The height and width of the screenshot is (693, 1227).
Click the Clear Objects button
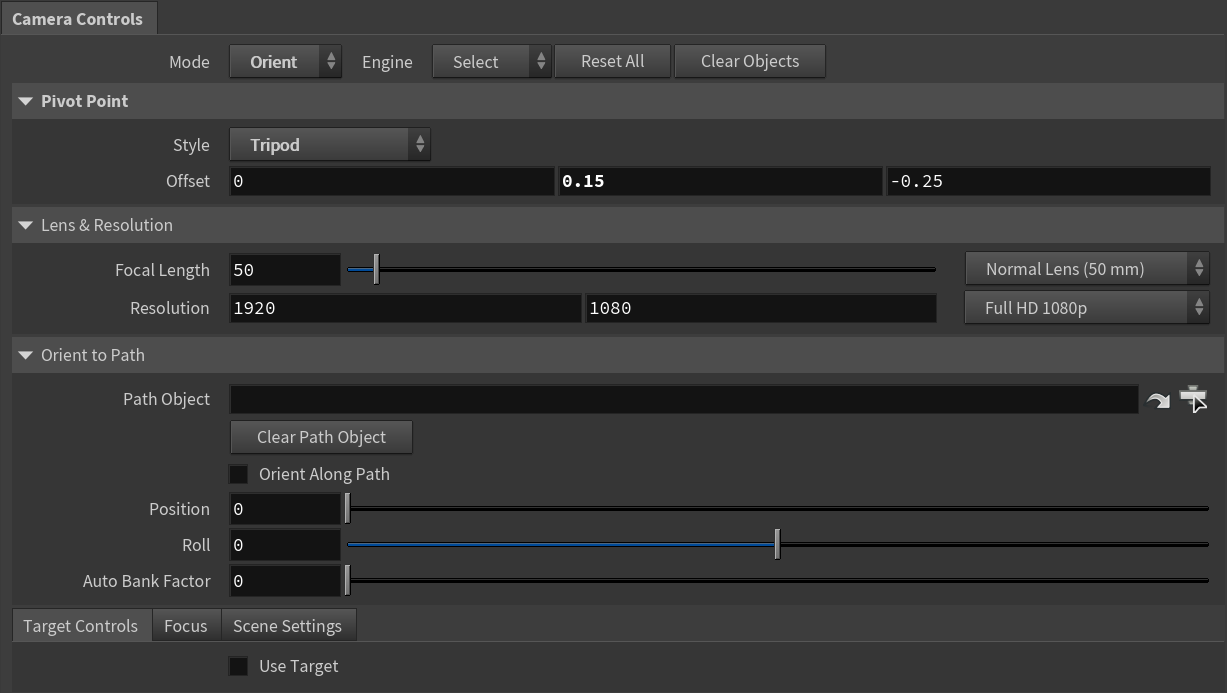pyautogui.click(x=750, y=61)
